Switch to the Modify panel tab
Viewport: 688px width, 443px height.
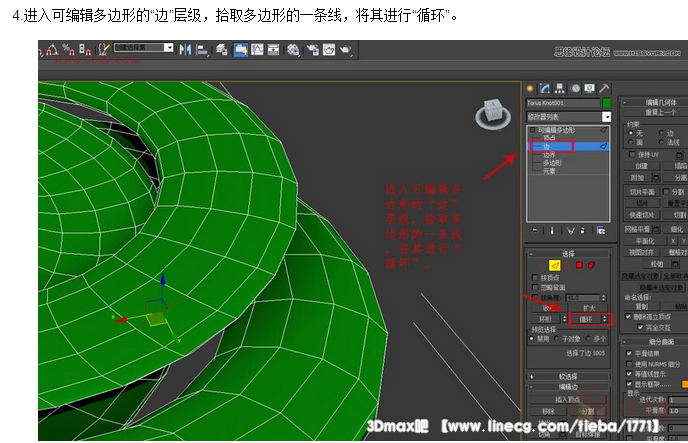point(545,89)
